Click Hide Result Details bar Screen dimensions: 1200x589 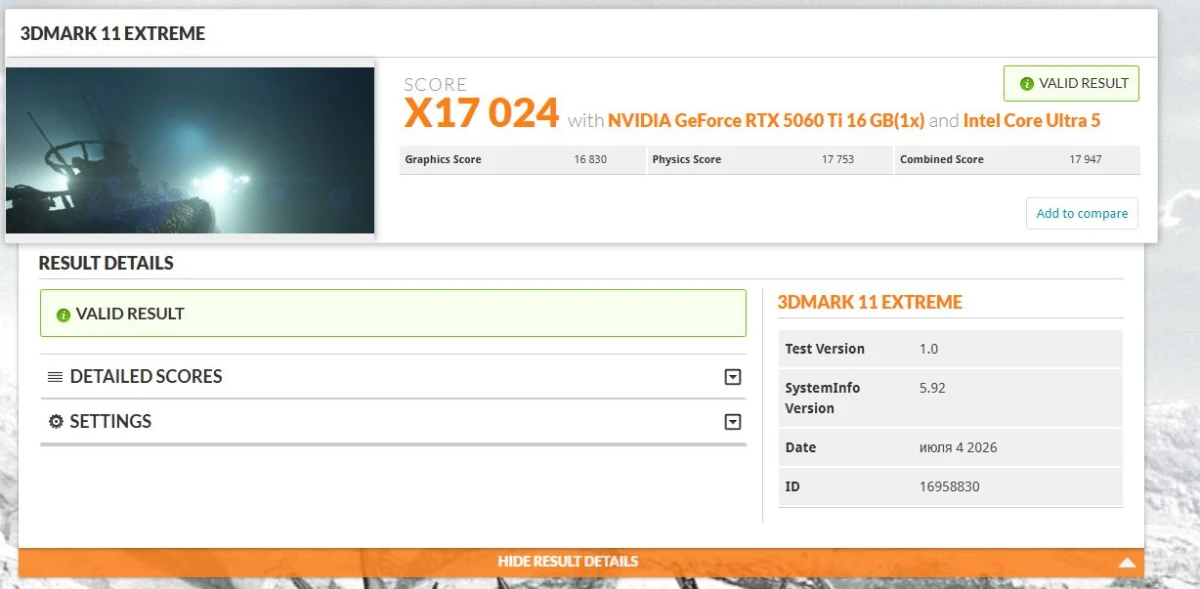coord(581,562)
